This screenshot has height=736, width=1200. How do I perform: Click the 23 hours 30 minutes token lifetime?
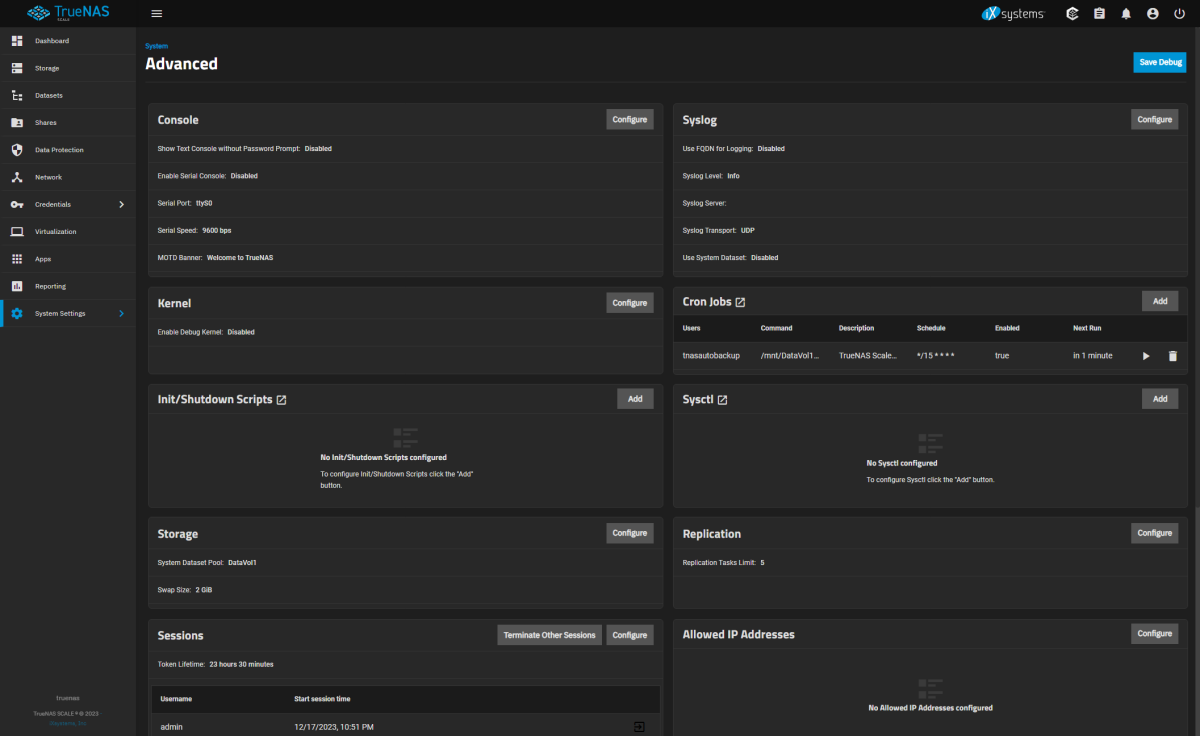click(241, 664)
